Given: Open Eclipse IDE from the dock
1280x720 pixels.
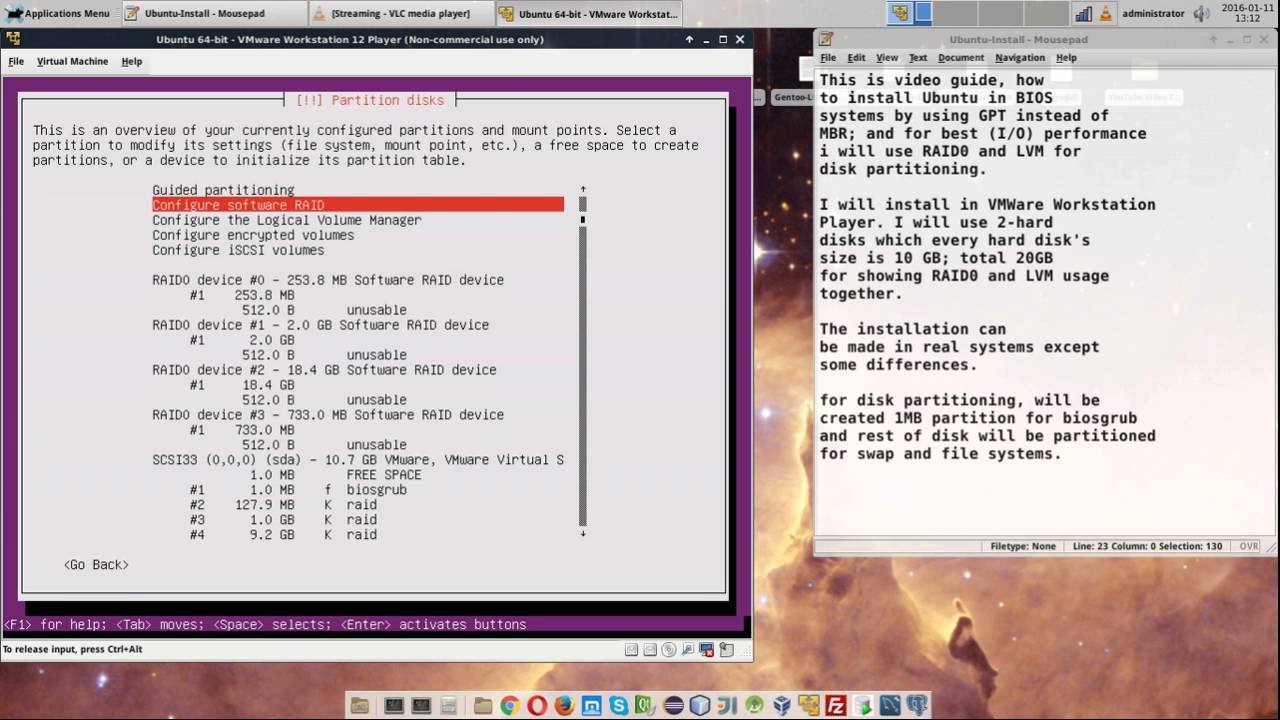Looking at the screenshot, I should tap(673, 705).
